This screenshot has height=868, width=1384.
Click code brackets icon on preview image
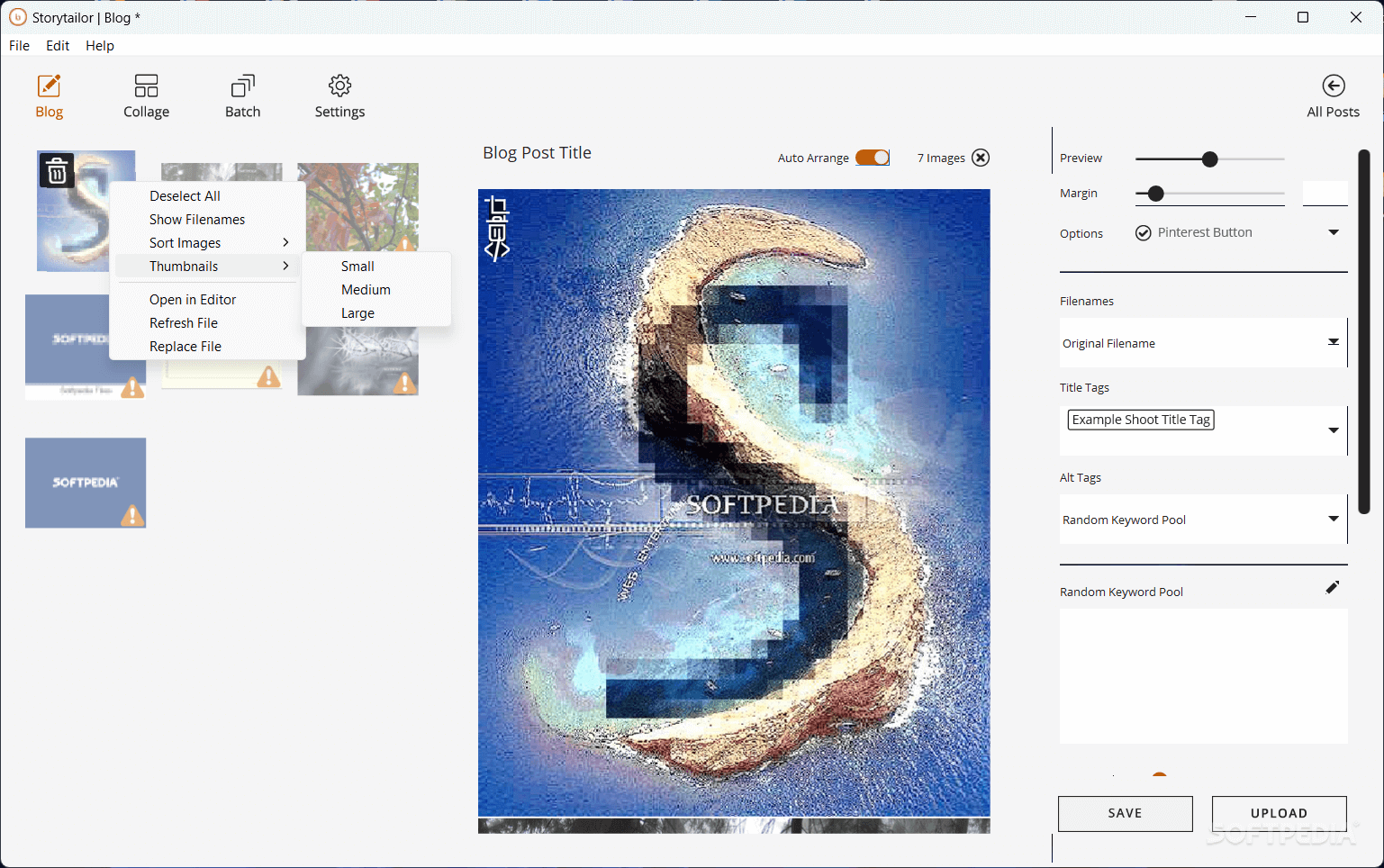click(497, 250)
